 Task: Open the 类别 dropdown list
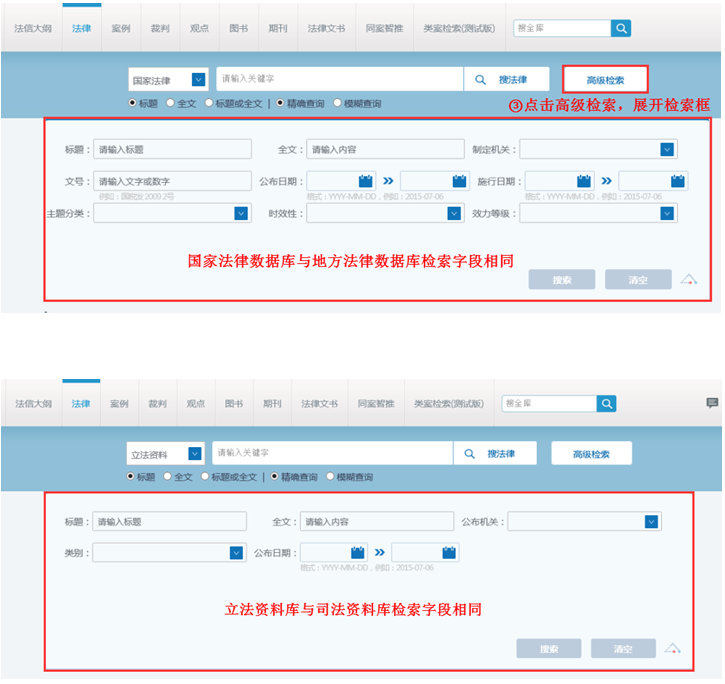[x=236, y=552]
